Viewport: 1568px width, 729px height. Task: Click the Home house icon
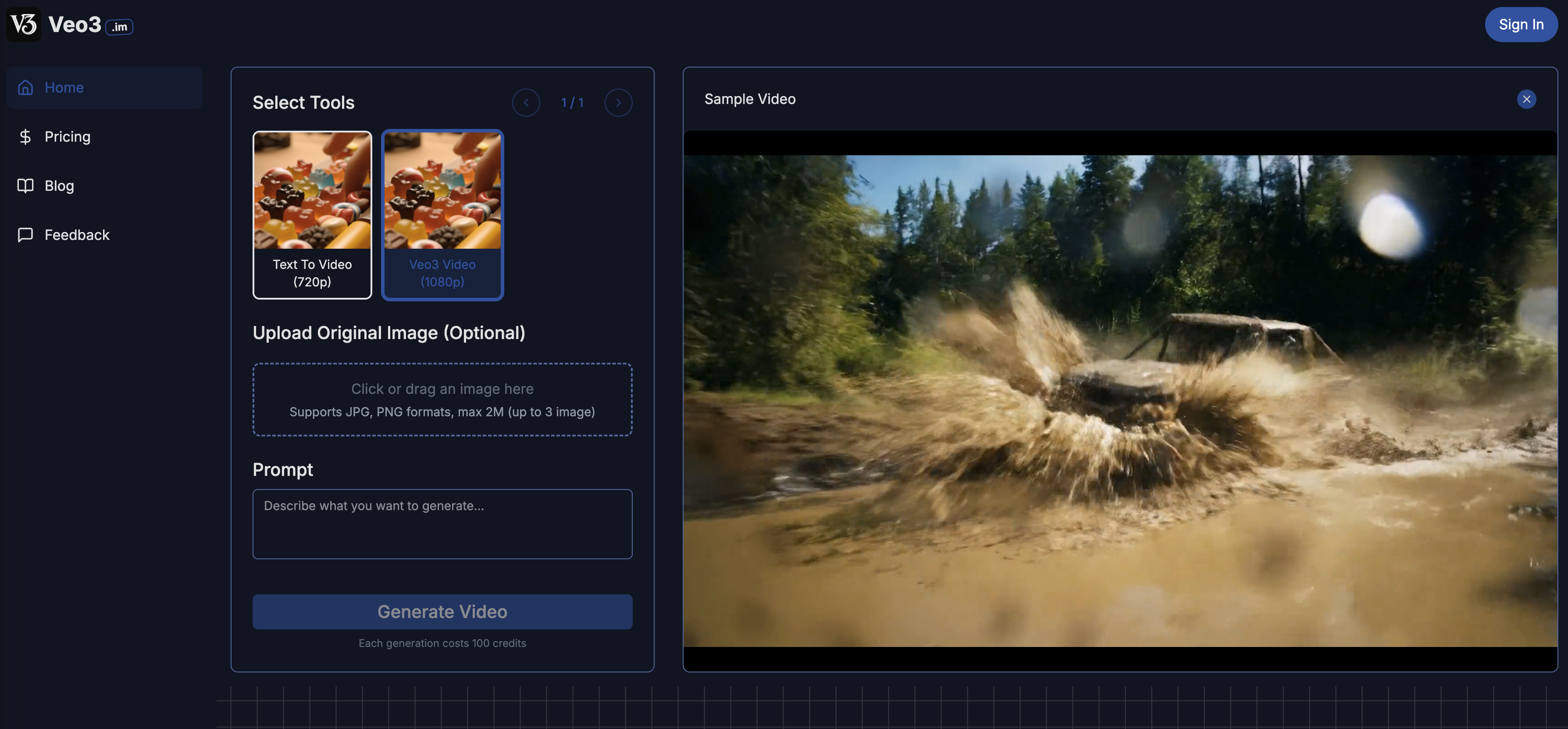point(25,88)
